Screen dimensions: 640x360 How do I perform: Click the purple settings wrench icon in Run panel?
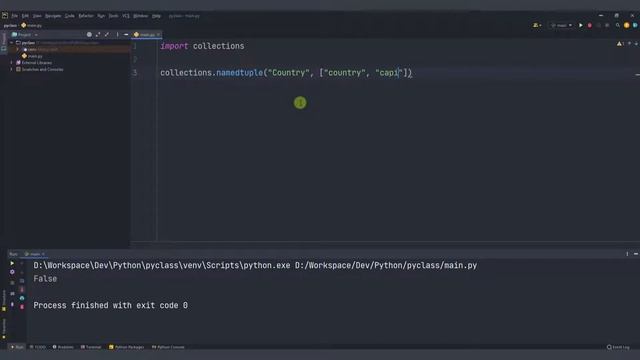12,272
